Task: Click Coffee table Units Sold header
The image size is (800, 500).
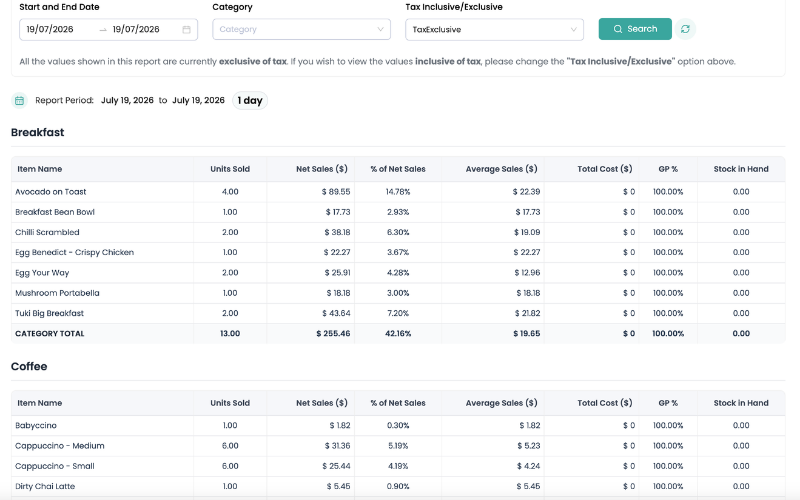Action: tap(230, 403)
